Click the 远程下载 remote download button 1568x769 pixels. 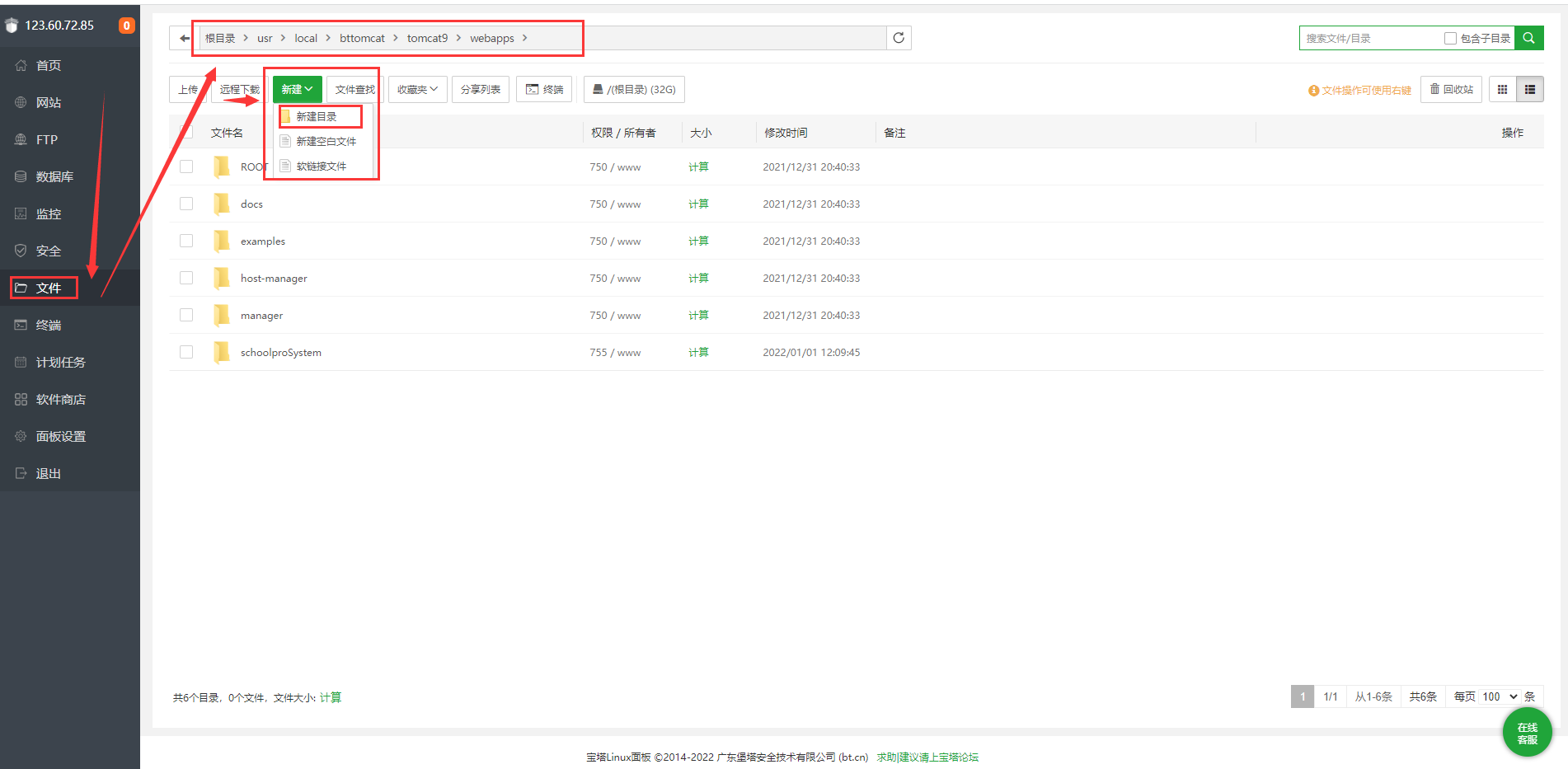click(240, 89)
